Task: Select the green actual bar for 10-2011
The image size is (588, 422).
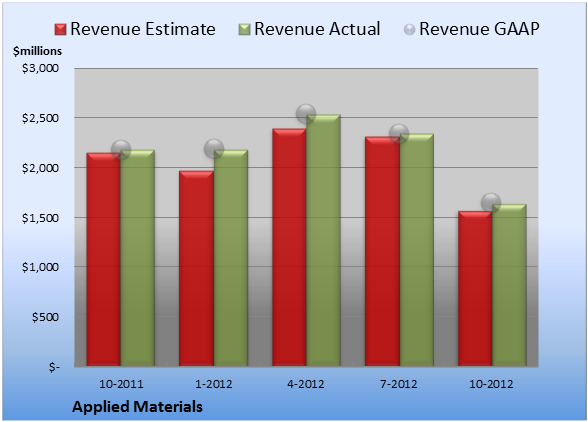Action: click(138, 258)
